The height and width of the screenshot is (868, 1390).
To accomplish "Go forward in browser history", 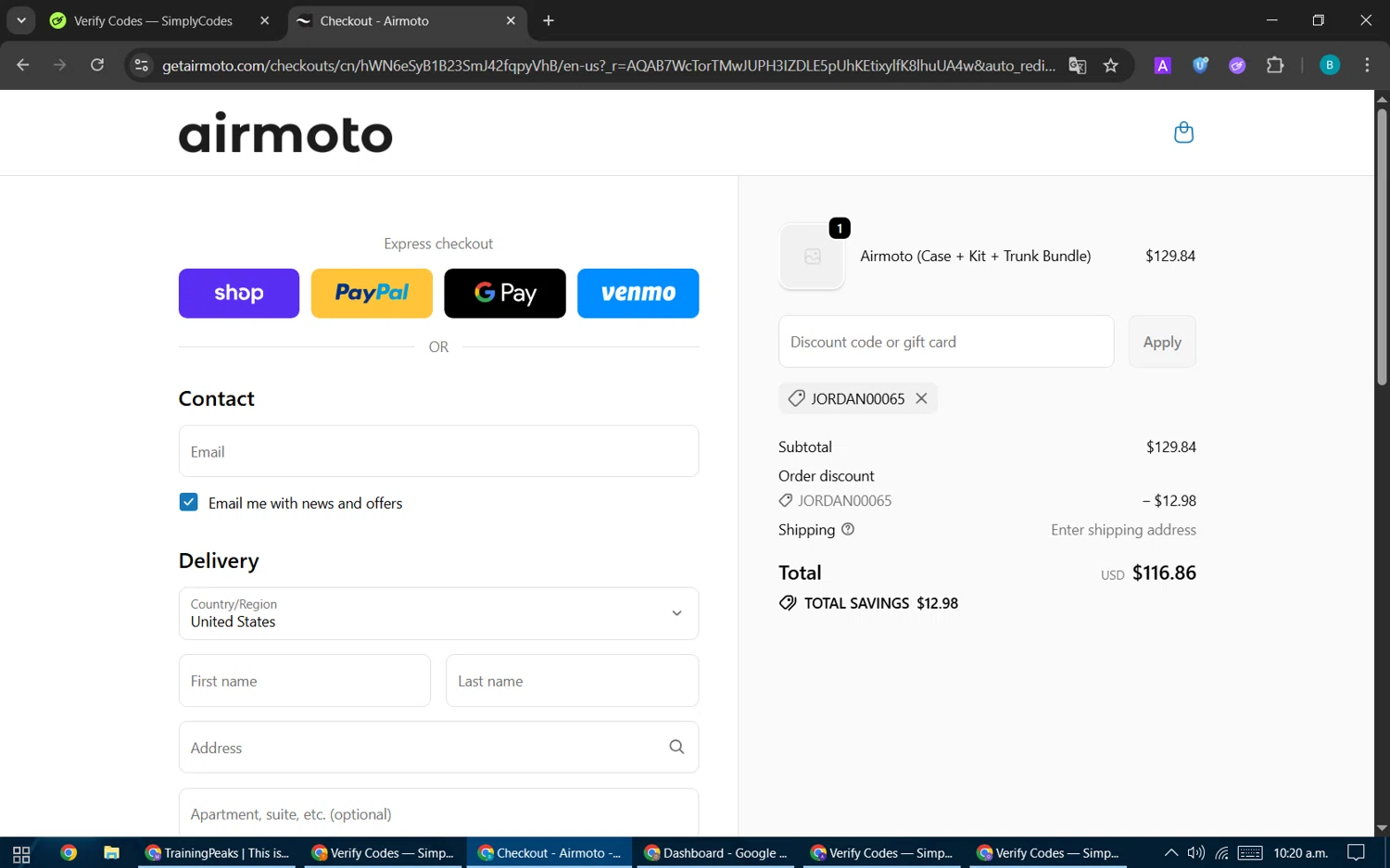I will pyautogui.click(x=60, y=65).
